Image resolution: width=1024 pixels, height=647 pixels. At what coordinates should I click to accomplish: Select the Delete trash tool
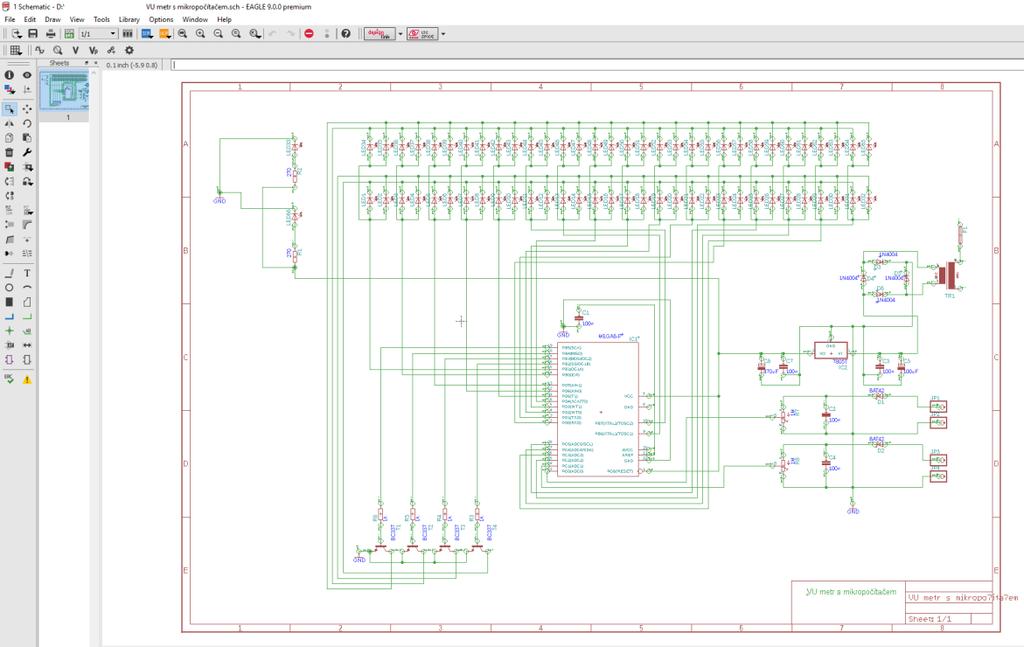pyautogui.click(x=9, y=152)
